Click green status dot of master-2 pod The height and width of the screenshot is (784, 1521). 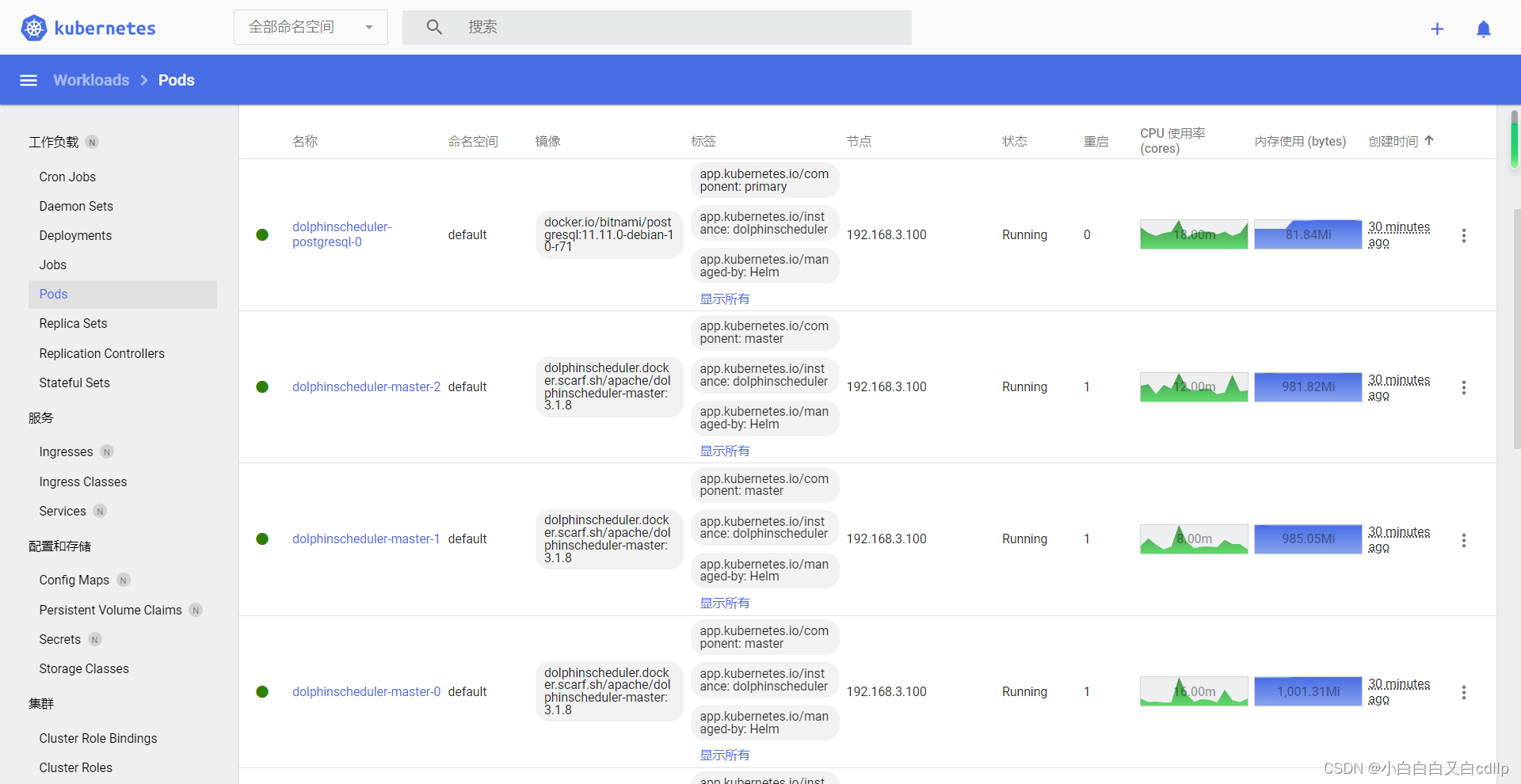pyautogui.click(x=262, y=386)
